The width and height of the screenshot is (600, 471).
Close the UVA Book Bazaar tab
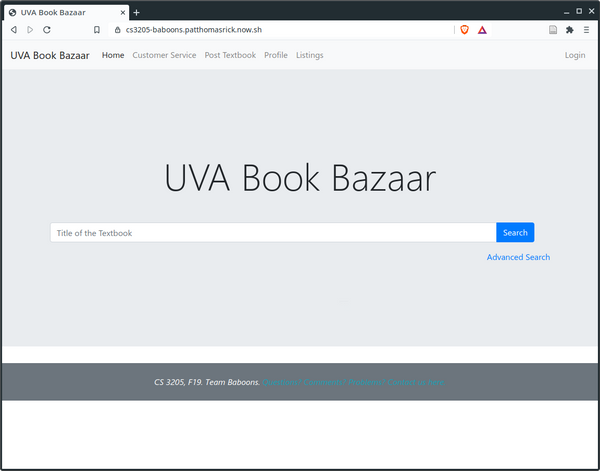coord(123,13)
